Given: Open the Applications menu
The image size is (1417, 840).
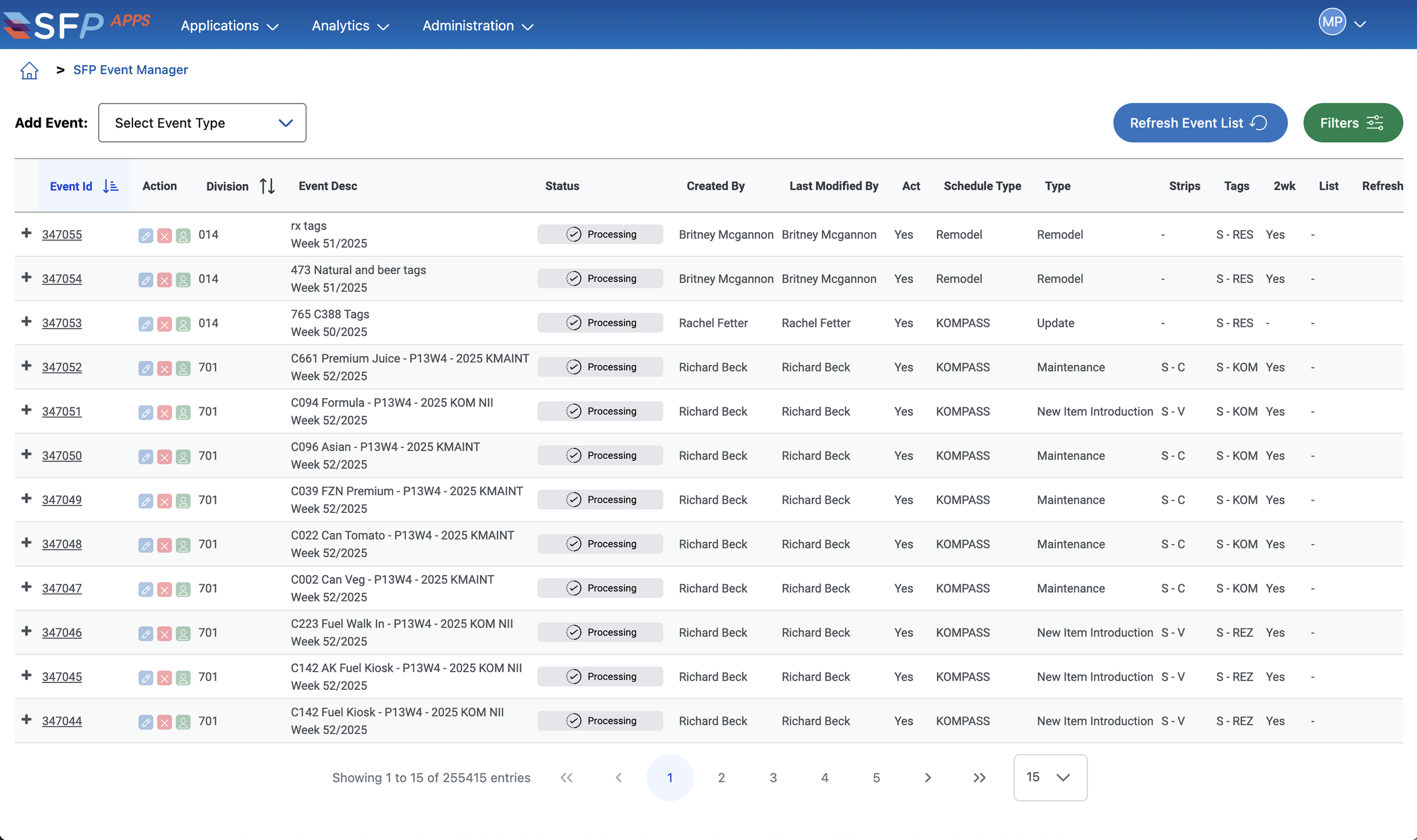Looking at the screenshot, I should (230, 26).
